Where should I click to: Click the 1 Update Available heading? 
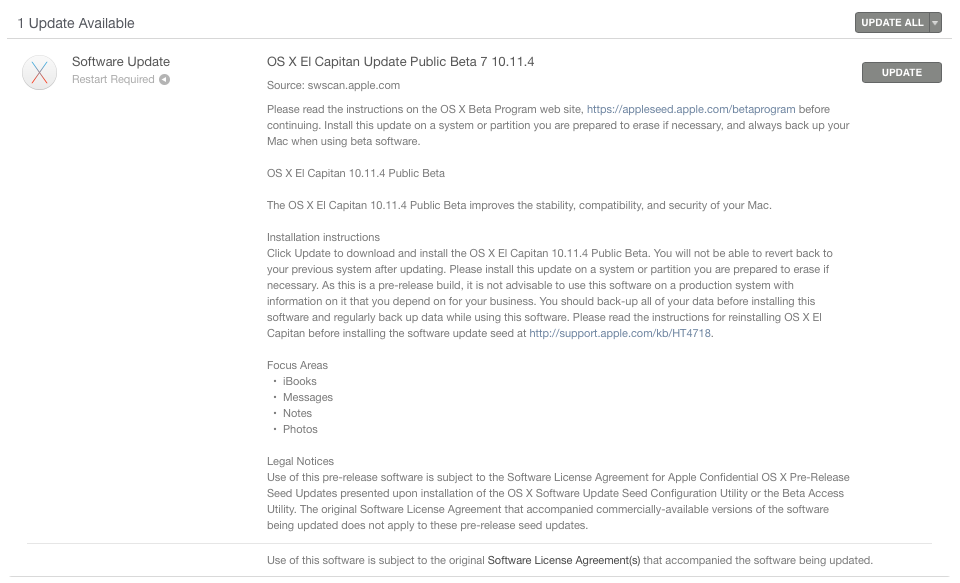click(76, 23)
